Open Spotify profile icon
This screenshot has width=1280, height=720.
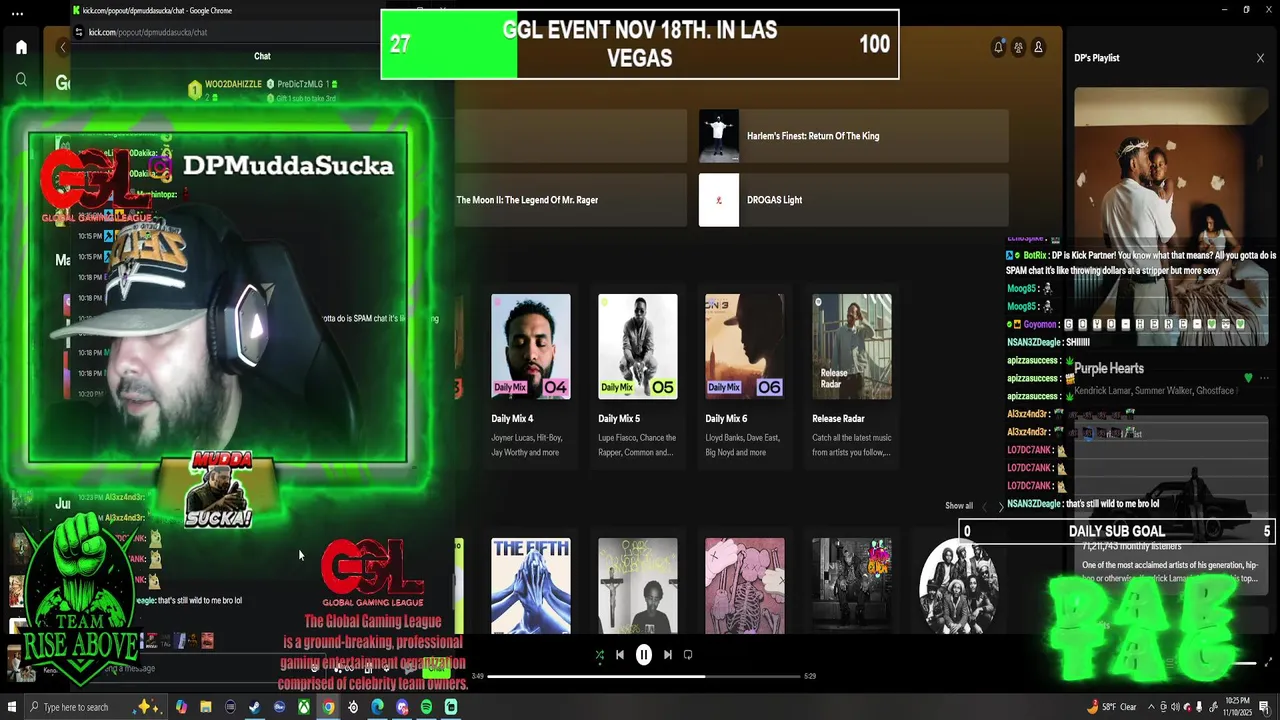point(1038,47)
